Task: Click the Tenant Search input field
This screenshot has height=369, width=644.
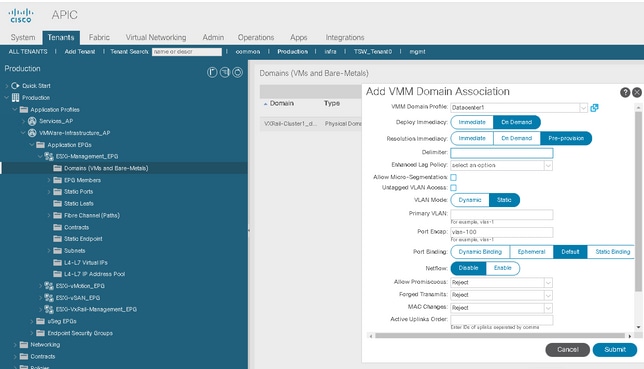Action: [187, 52]
